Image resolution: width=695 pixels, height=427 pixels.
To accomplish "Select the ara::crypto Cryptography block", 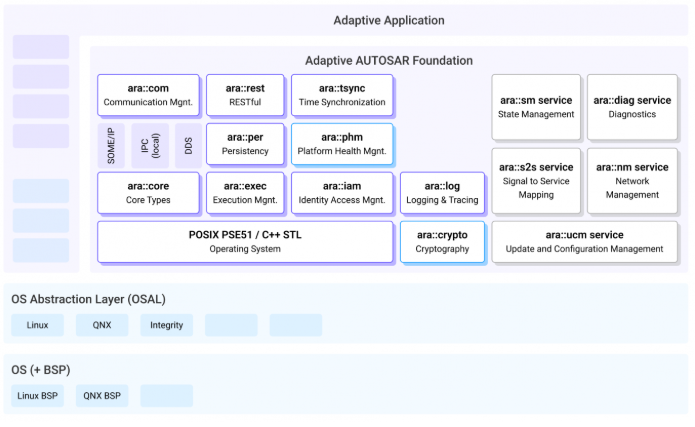I will point(442,242).
